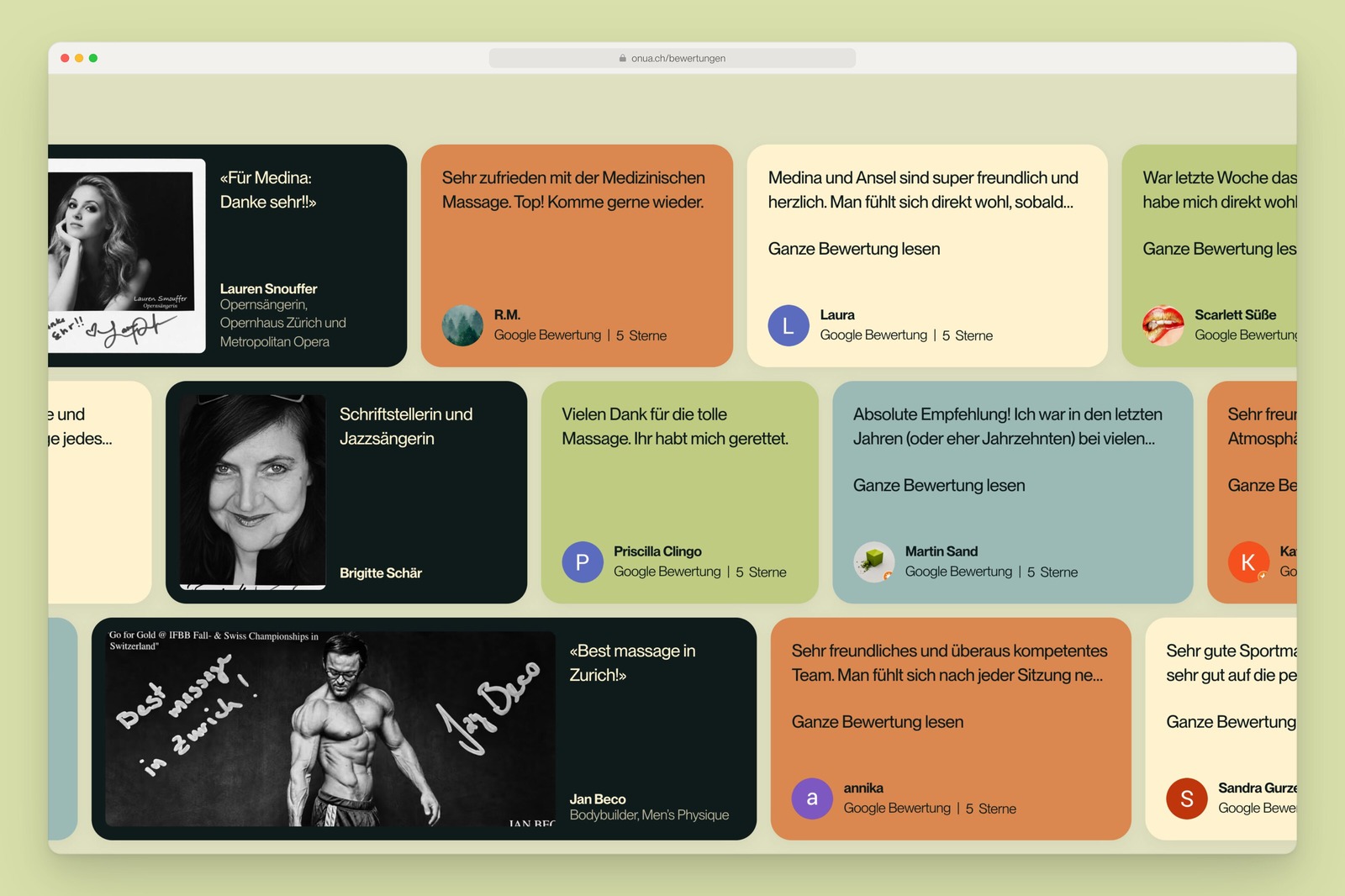Click 'Sehr freundliches und überaus kompetentes Team' text
Viewport: 1345px width, 896px height.
(x=949, y=663)
